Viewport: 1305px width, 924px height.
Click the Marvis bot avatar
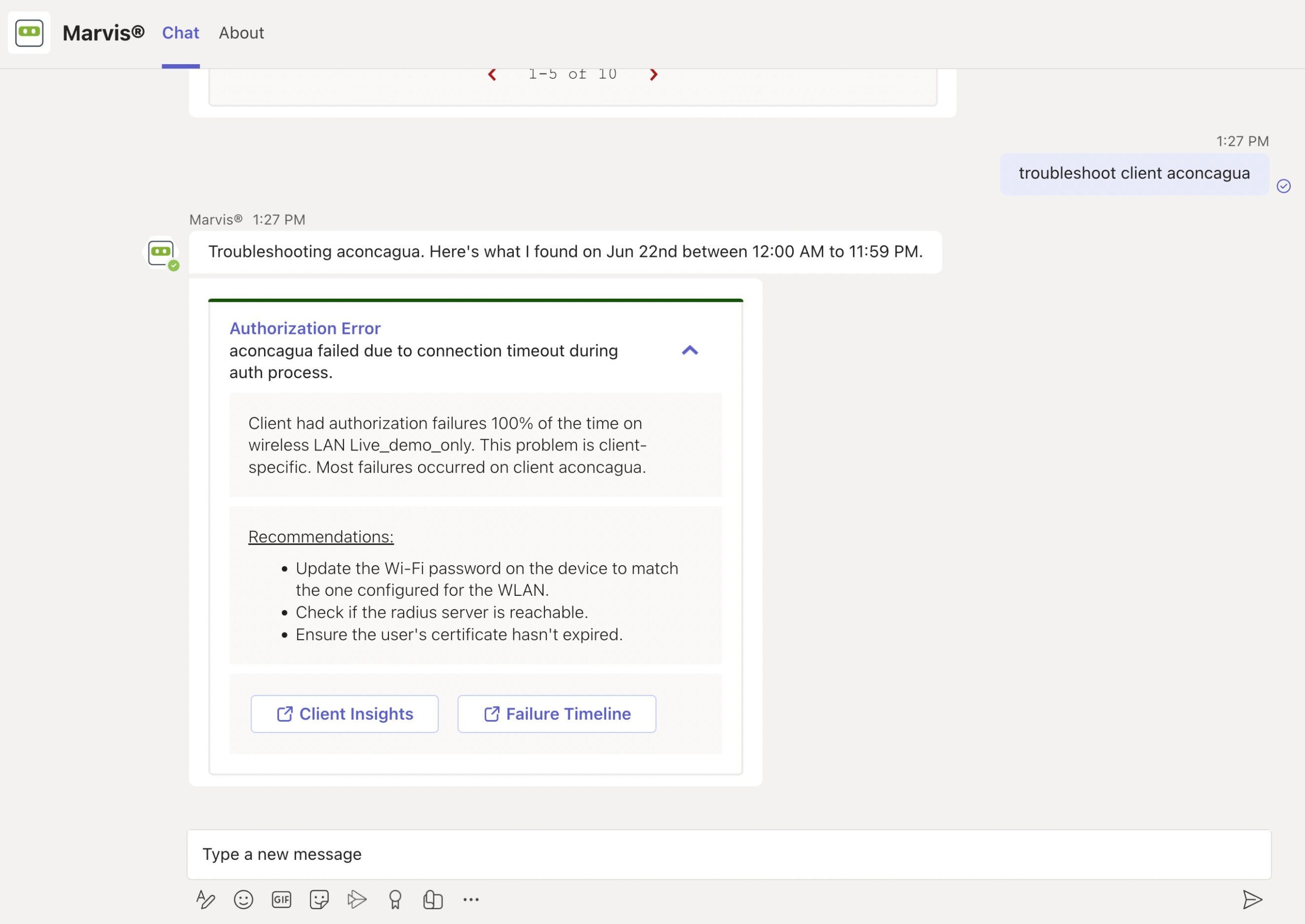coord(161,253)
